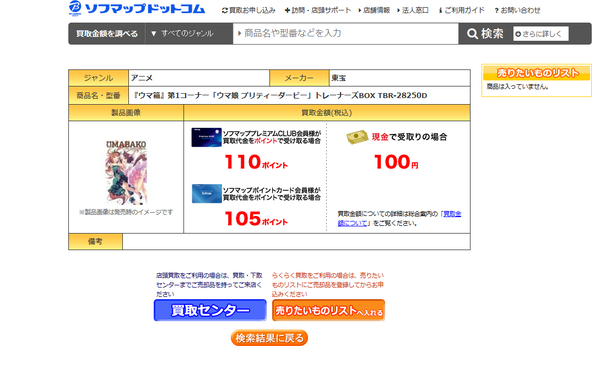Click the メーカー row label

click(x=299, y=78)
